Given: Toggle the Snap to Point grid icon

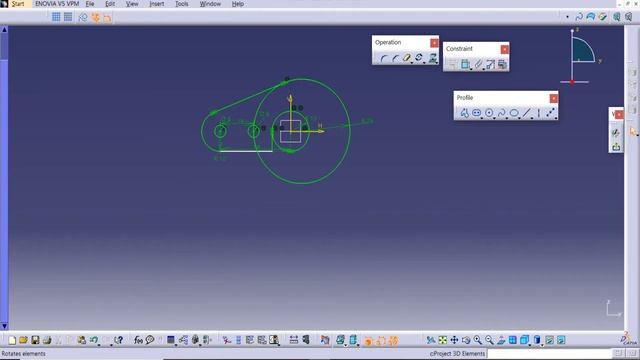Looking at the screenshot, I should tap(68, 17).
